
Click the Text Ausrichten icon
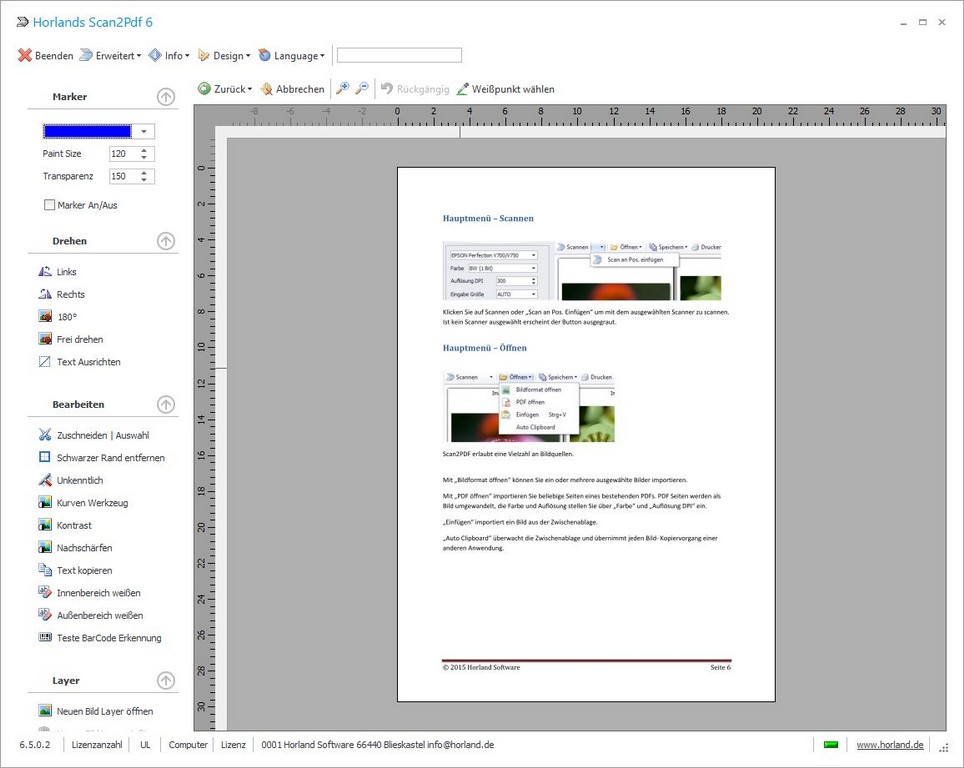click(x=45, y=362)
